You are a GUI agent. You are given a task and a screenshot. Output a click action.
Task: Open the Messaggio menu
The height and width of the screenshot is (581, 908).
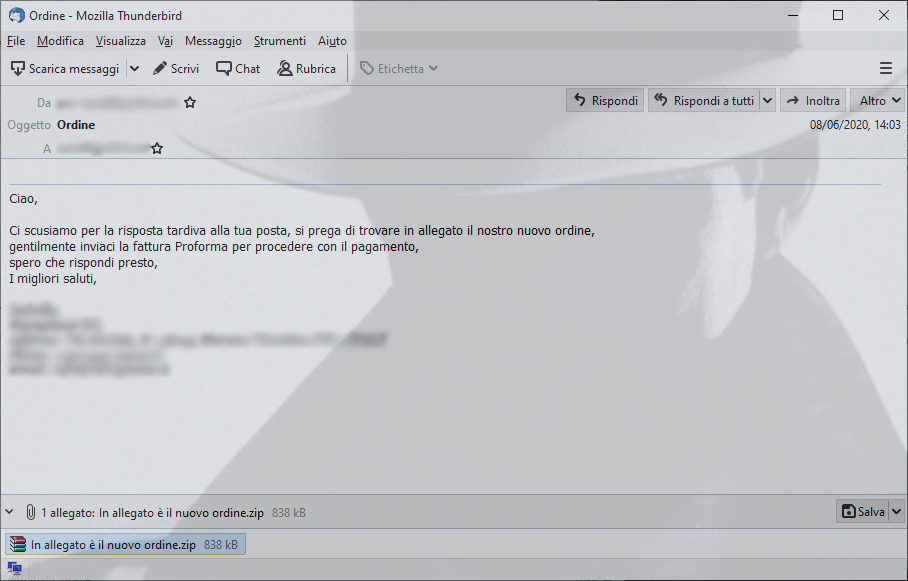pyautogui.click(x=213, y=41)
